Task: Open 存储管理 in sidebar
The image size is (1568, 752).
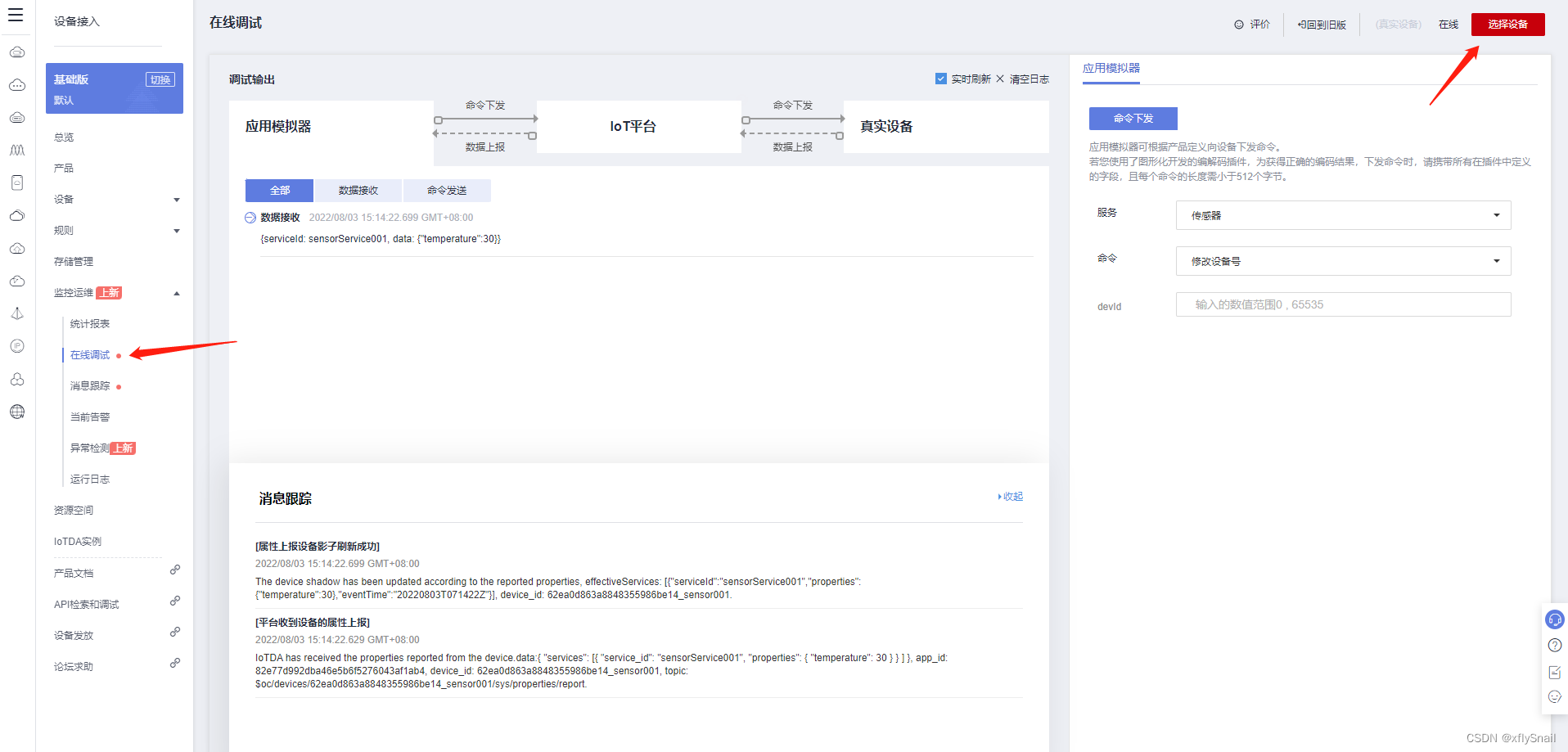Action: (74, 262)
